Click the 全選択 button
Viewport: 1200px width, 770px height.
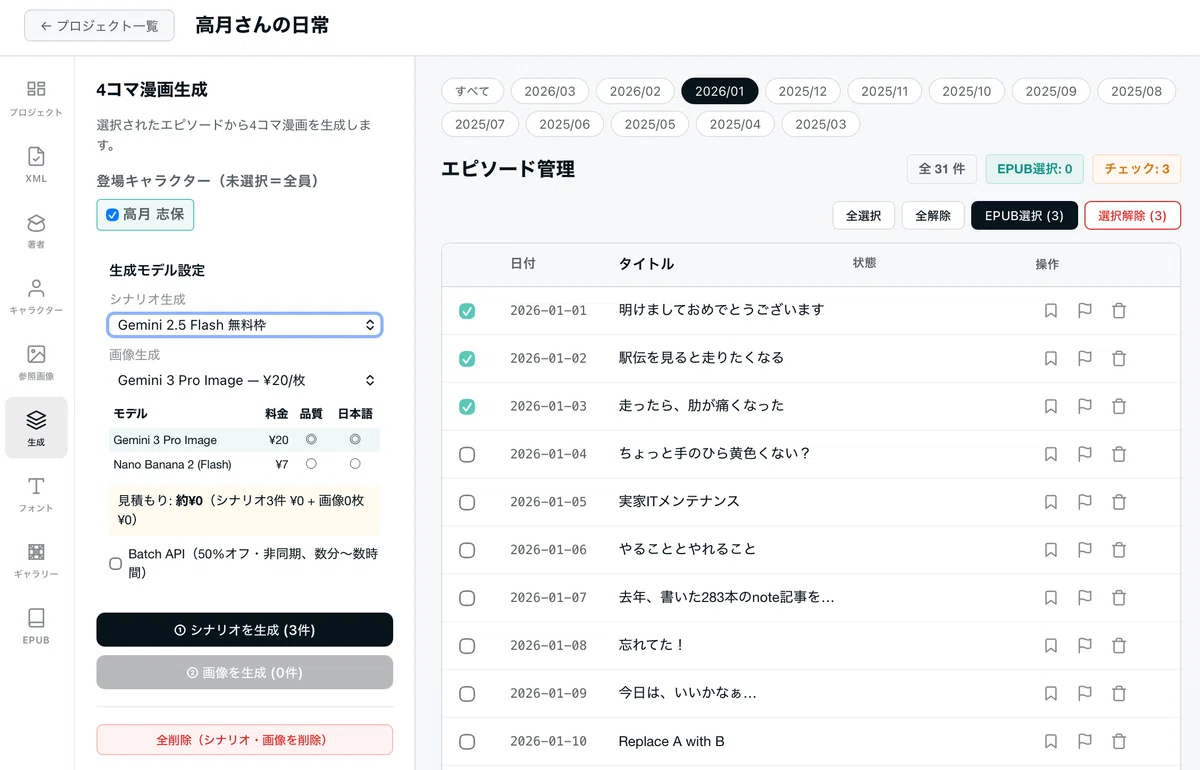[863, 215]
